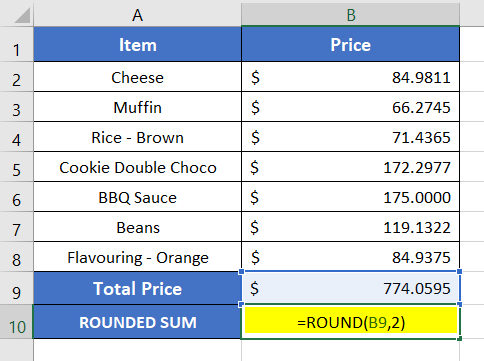The height and width of the screenshot is (361, 484).
Task: Select the Cheese cell
Action: pos(137,77)
